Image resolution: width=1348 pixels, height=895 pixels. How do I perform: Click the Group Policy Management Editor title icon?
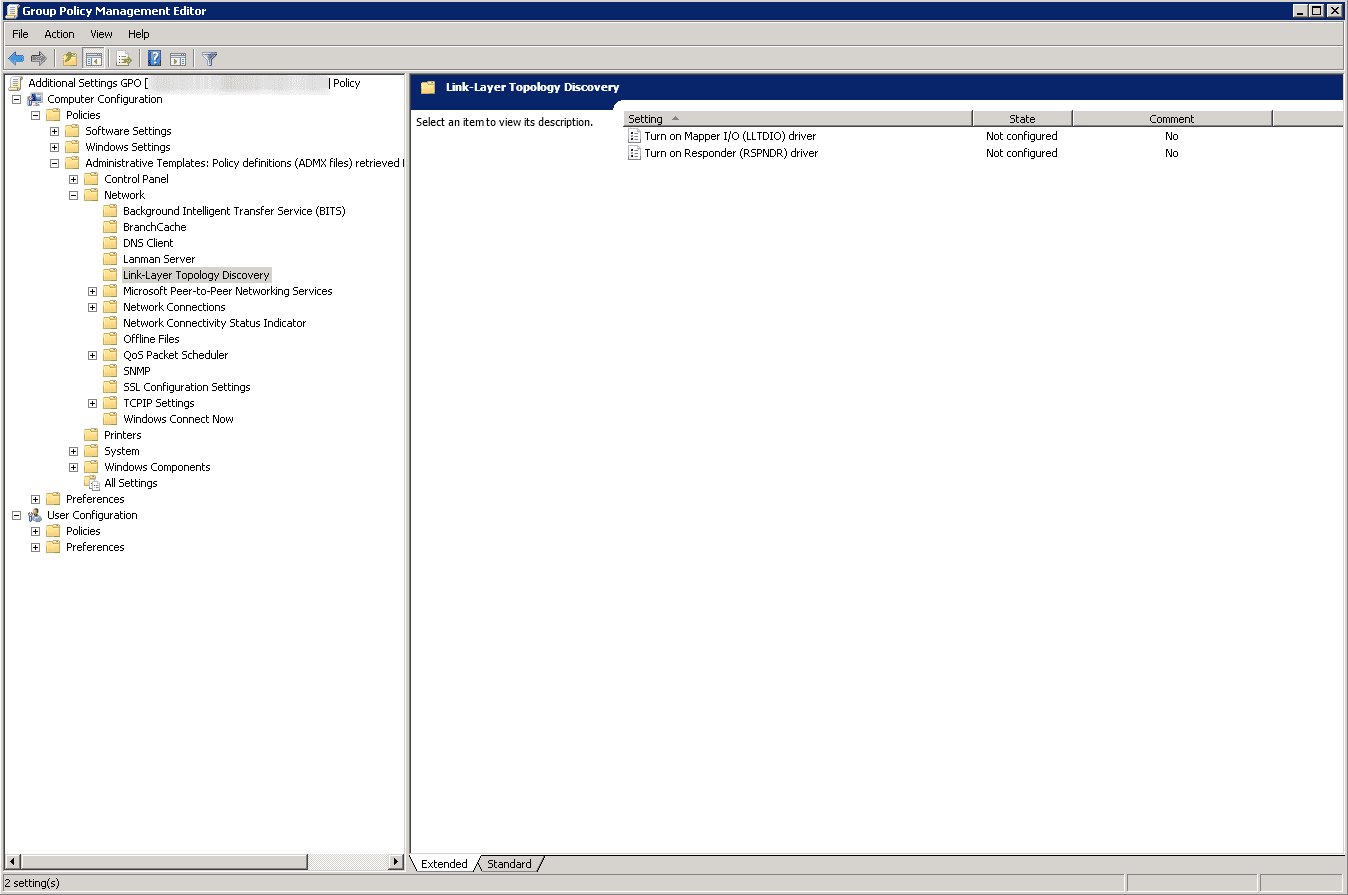click(x=12, y=11)
